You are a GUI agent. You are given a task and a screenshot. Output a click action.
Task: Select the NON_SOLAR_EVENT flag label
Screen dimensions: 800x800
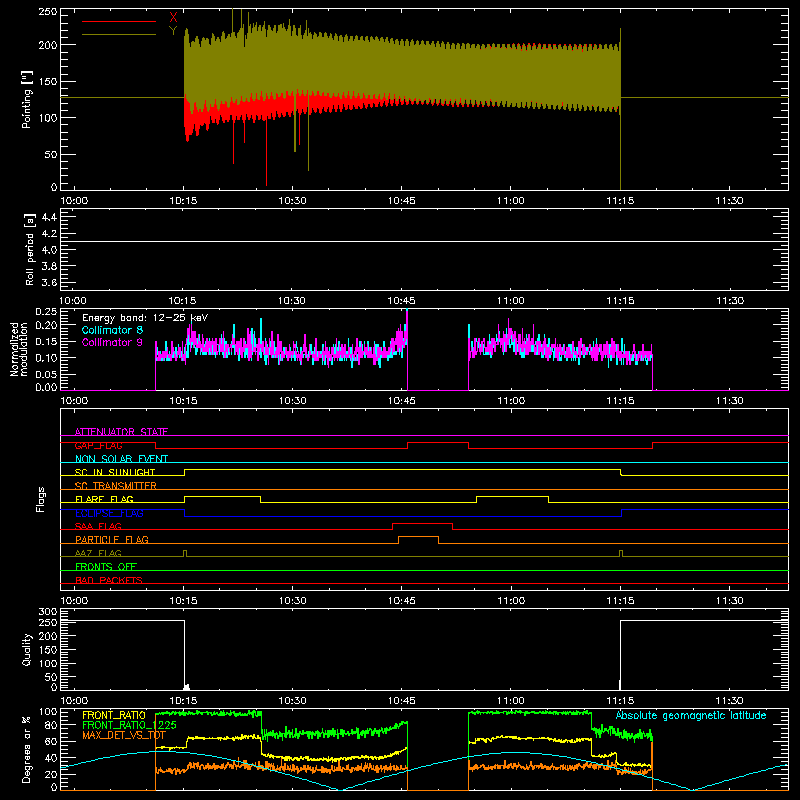pyautogui.click(x=121, y=459)
